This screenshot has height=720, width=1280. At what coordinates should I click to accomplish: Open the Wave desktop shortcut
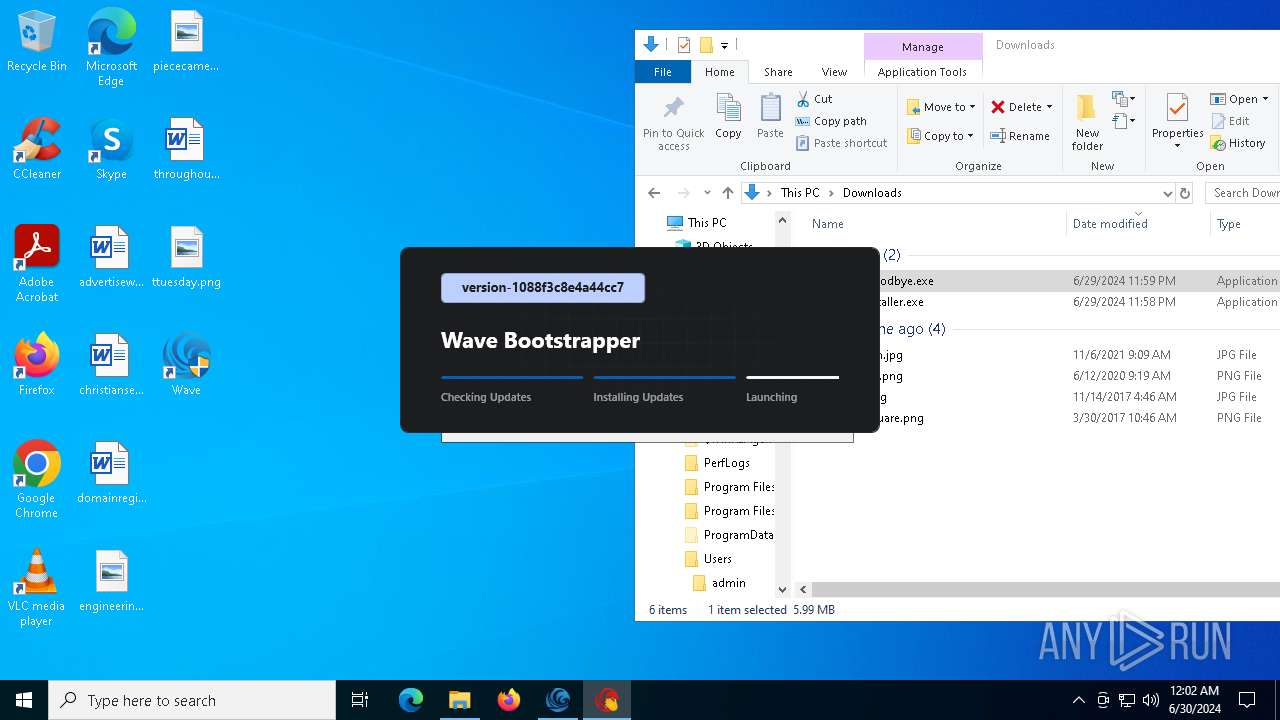[186, 366]
